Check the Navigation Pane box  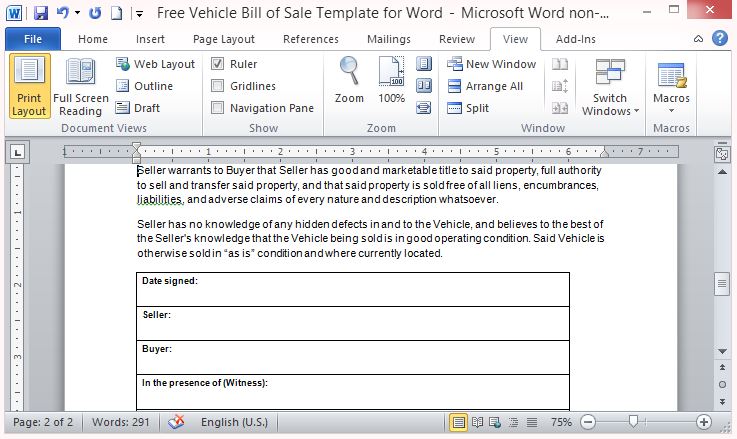pos(218,108)
